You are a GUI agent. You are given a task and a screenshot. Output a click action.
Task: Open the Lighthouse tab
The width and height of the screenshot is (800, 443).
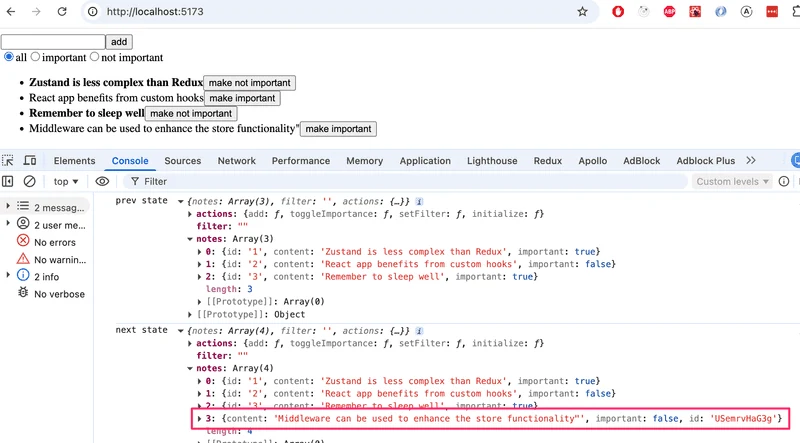tap(492, 161)
